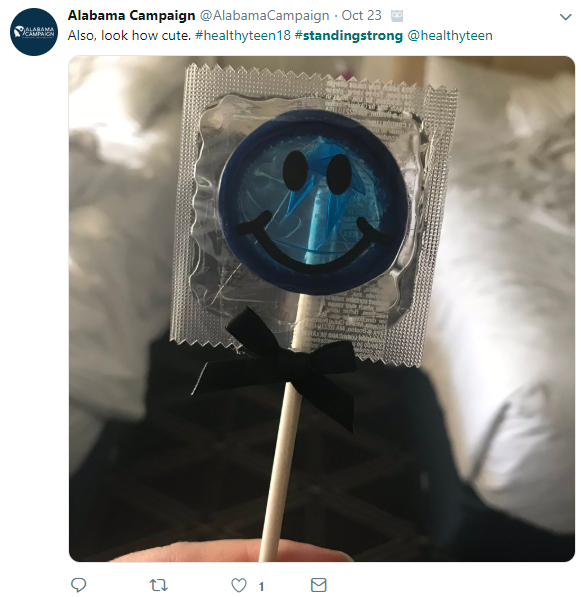This screenshot has width=581, height=597.
Task: Open the Alabama Campaign display name
Action: click(131, 16)
